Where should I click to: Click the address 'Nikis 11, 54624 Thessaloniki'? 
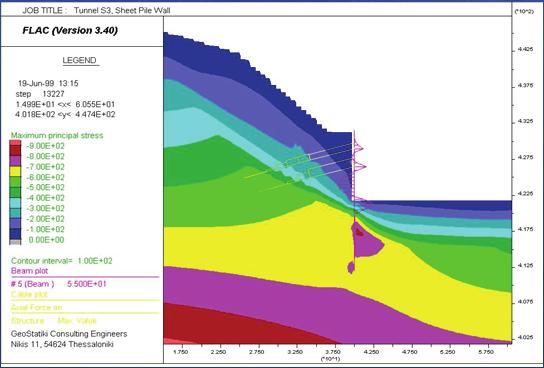(x=62, y=344)
